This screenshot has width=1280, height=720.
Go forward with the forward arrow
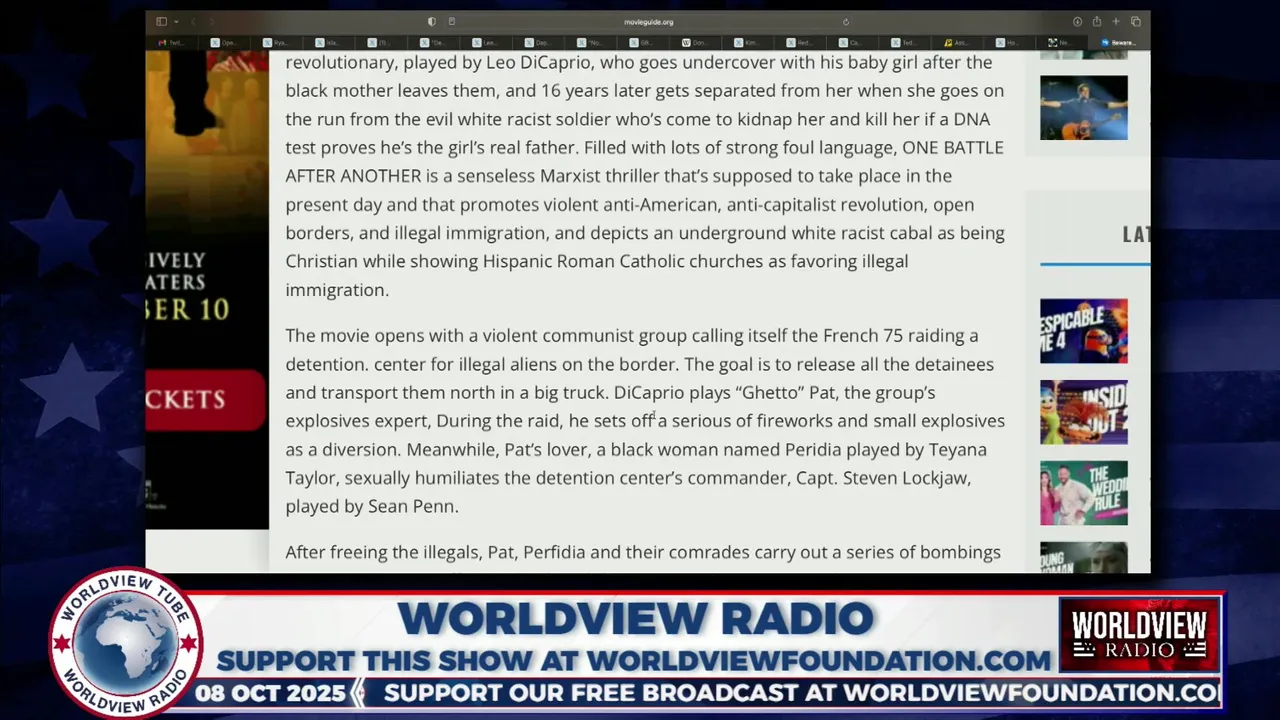tap(212, 22)
